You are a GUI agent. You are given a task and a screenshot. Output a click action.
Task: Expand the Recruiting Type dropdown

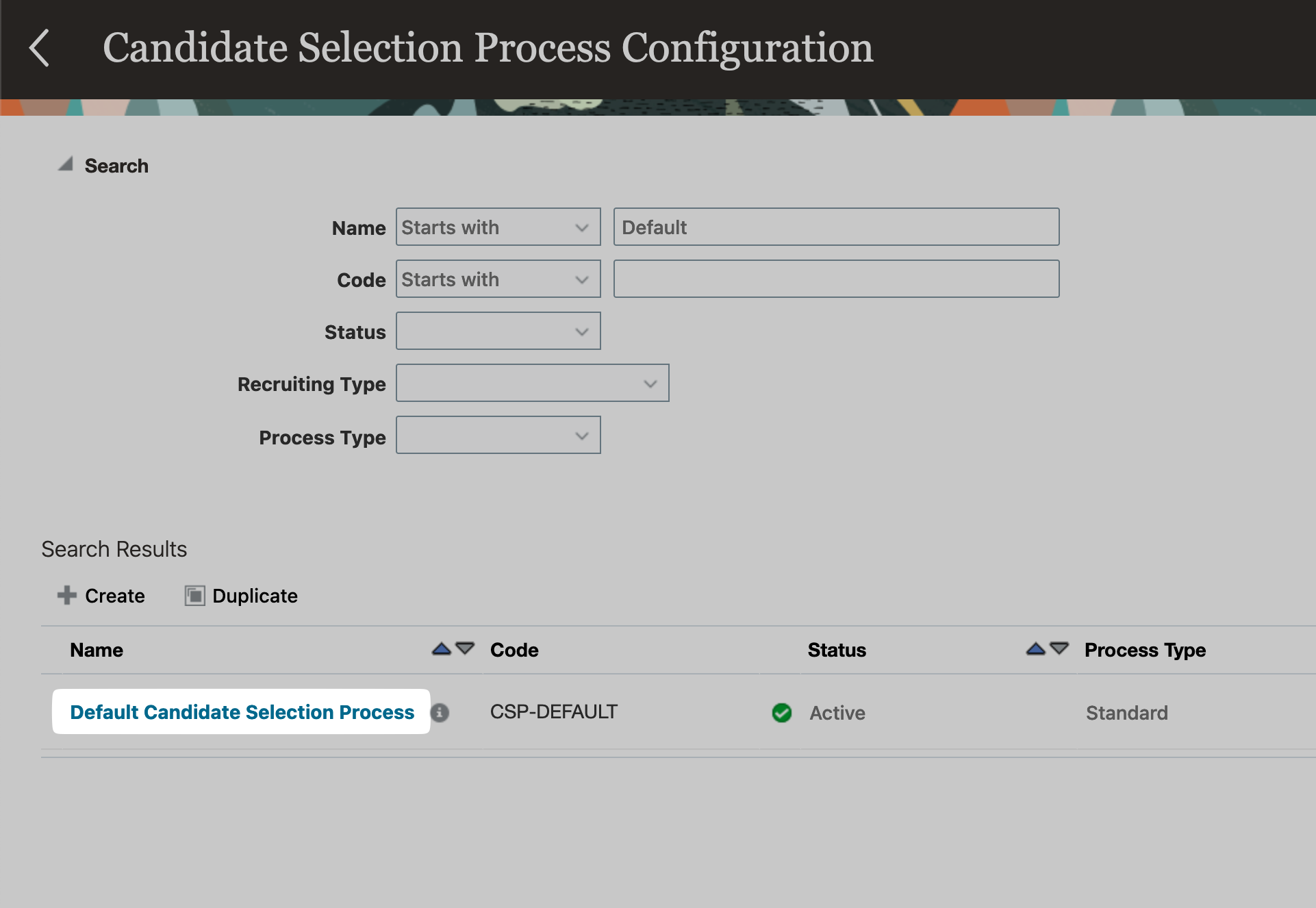[532, 383]
